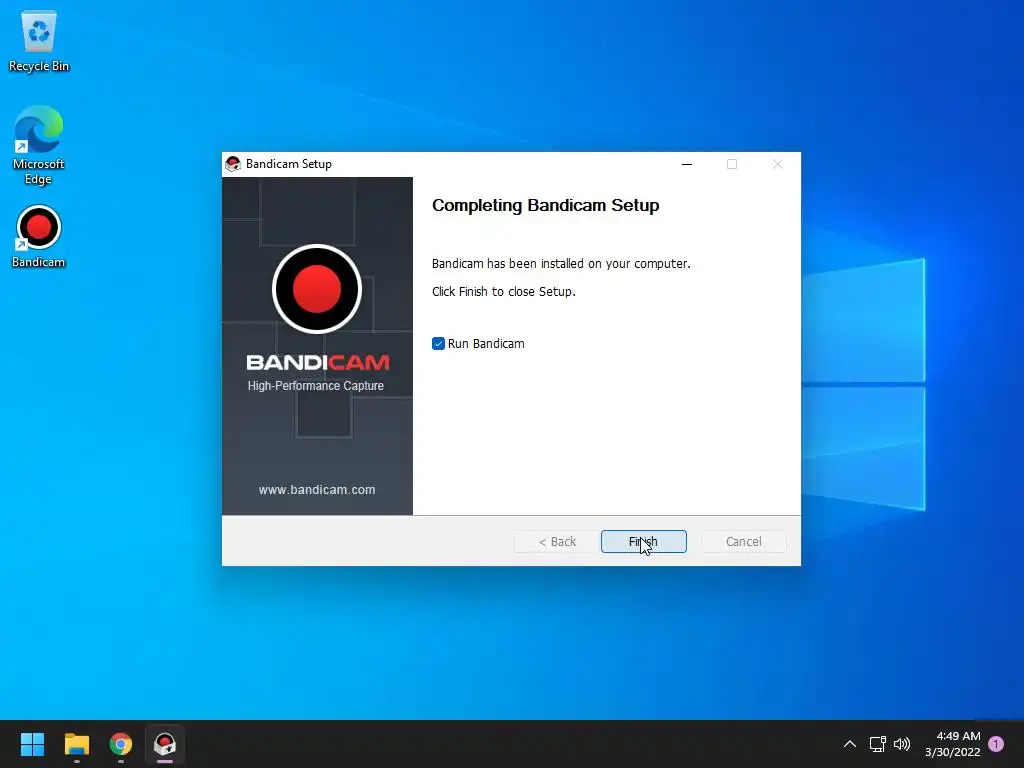This screenshot has height=768, width=1024.
Task: Click the 'Bandicam has been installed' text
Action: [561, 263]
